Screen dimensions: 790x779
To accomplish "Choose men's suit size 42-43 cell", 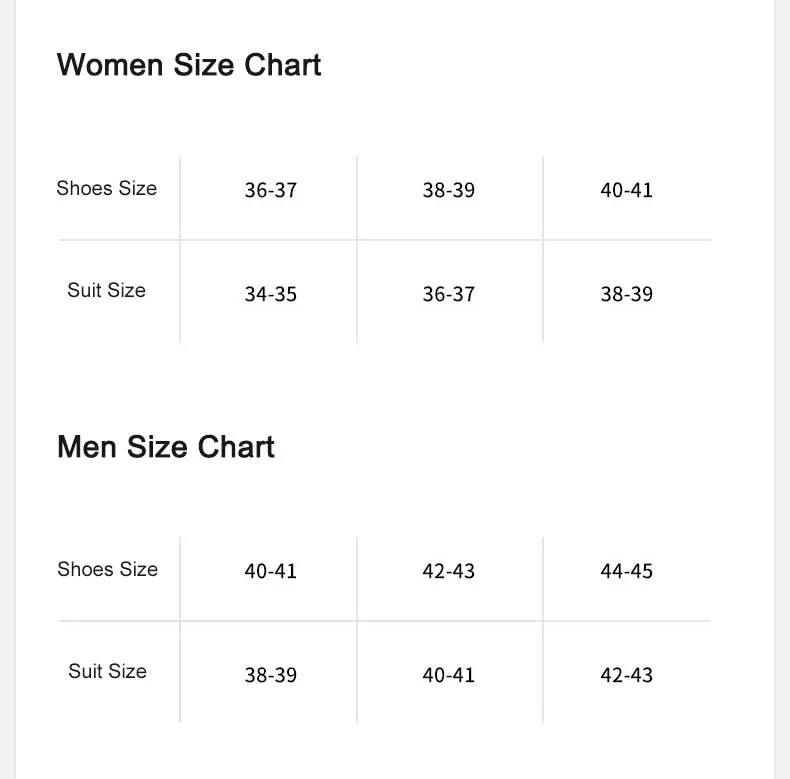I will click(626, 675).
